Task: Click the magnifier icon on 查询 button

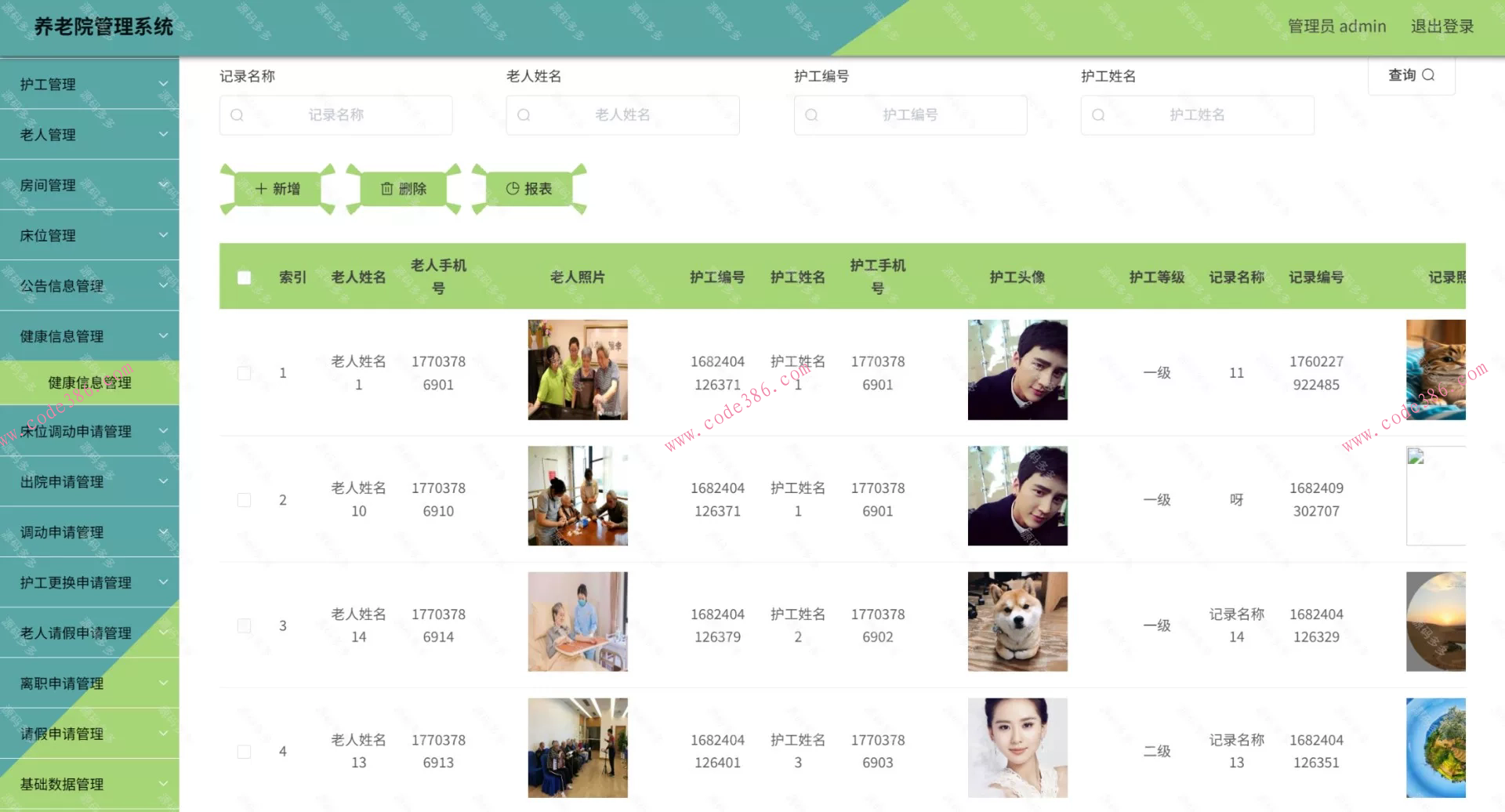Action: point(1428,75)
